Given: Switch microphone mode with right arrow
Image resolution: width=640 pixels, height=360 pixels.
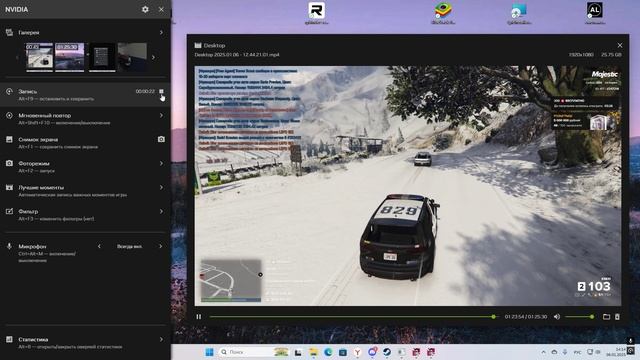Looking at the screenshot, I should coord(160,247).
